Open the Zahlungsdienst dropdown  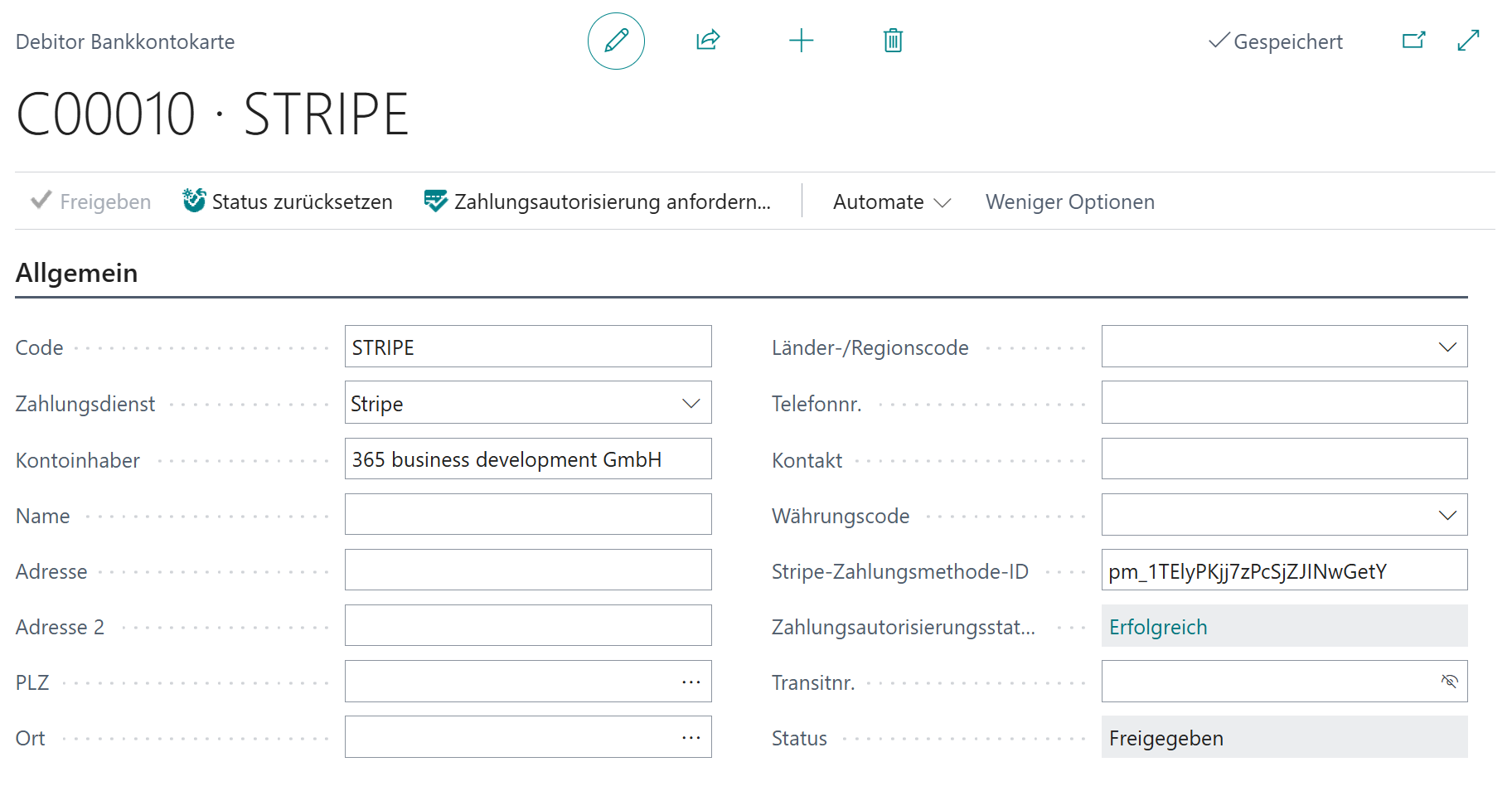point(691,404)
